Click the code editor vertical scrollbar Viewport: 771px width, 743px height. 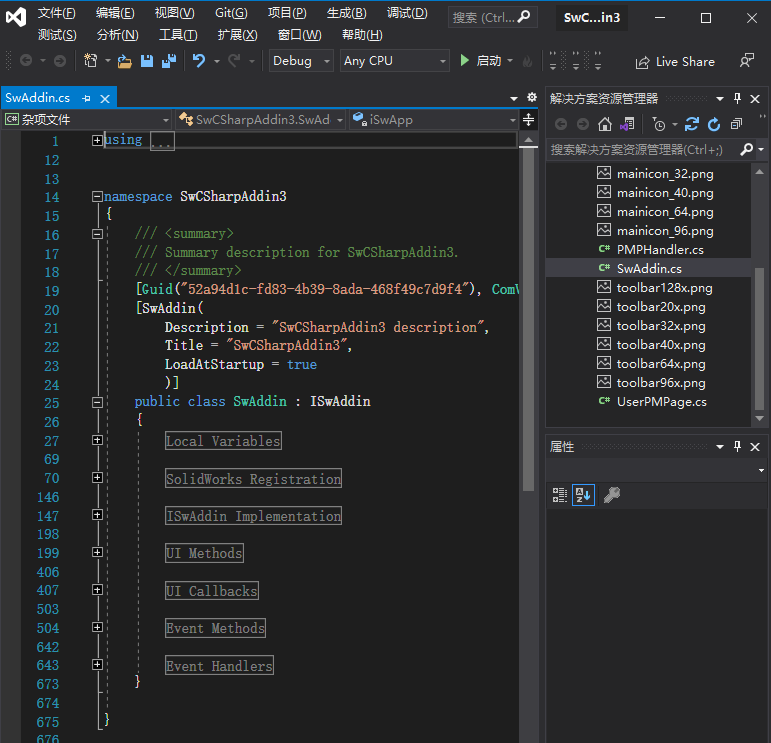pos(528,320)
